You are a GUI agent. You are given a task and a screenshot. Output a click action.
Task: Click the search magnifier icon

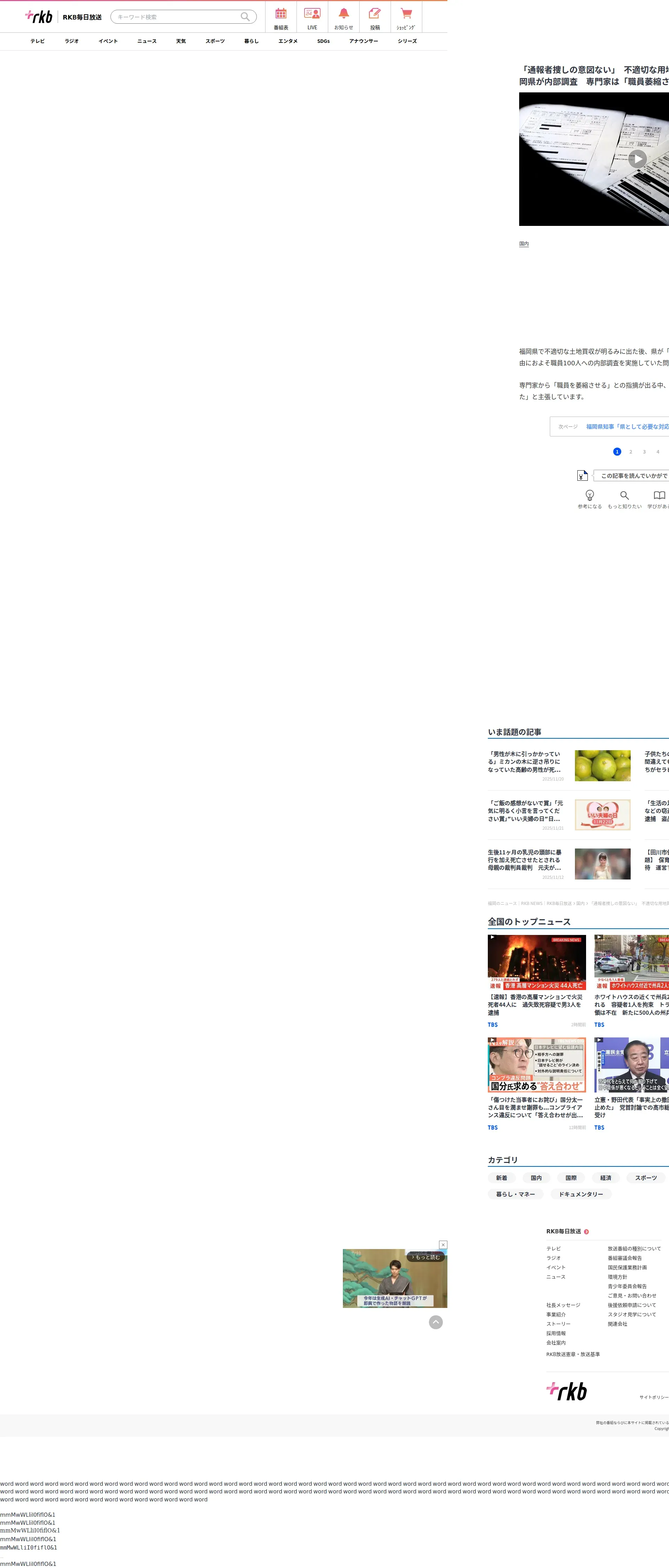click(x=245, y=17)
